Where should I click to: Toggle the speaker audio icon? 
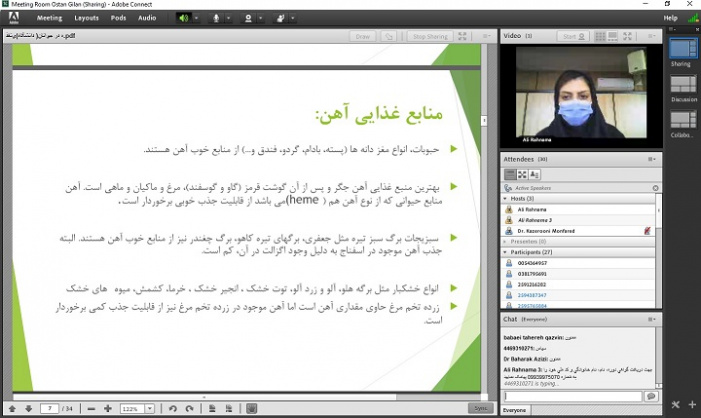[x=183, y=18]
